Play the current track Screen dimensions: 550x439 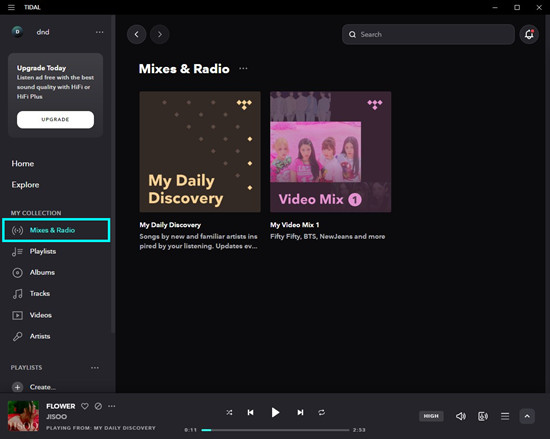pyautogui.click(x=275, y=412)
